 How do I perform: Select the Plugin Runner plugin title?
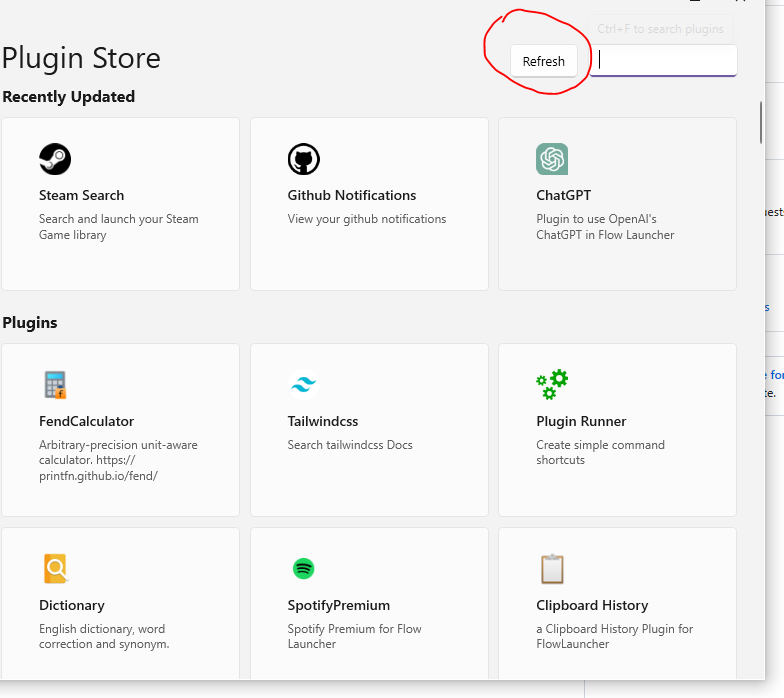pos(581,421)
